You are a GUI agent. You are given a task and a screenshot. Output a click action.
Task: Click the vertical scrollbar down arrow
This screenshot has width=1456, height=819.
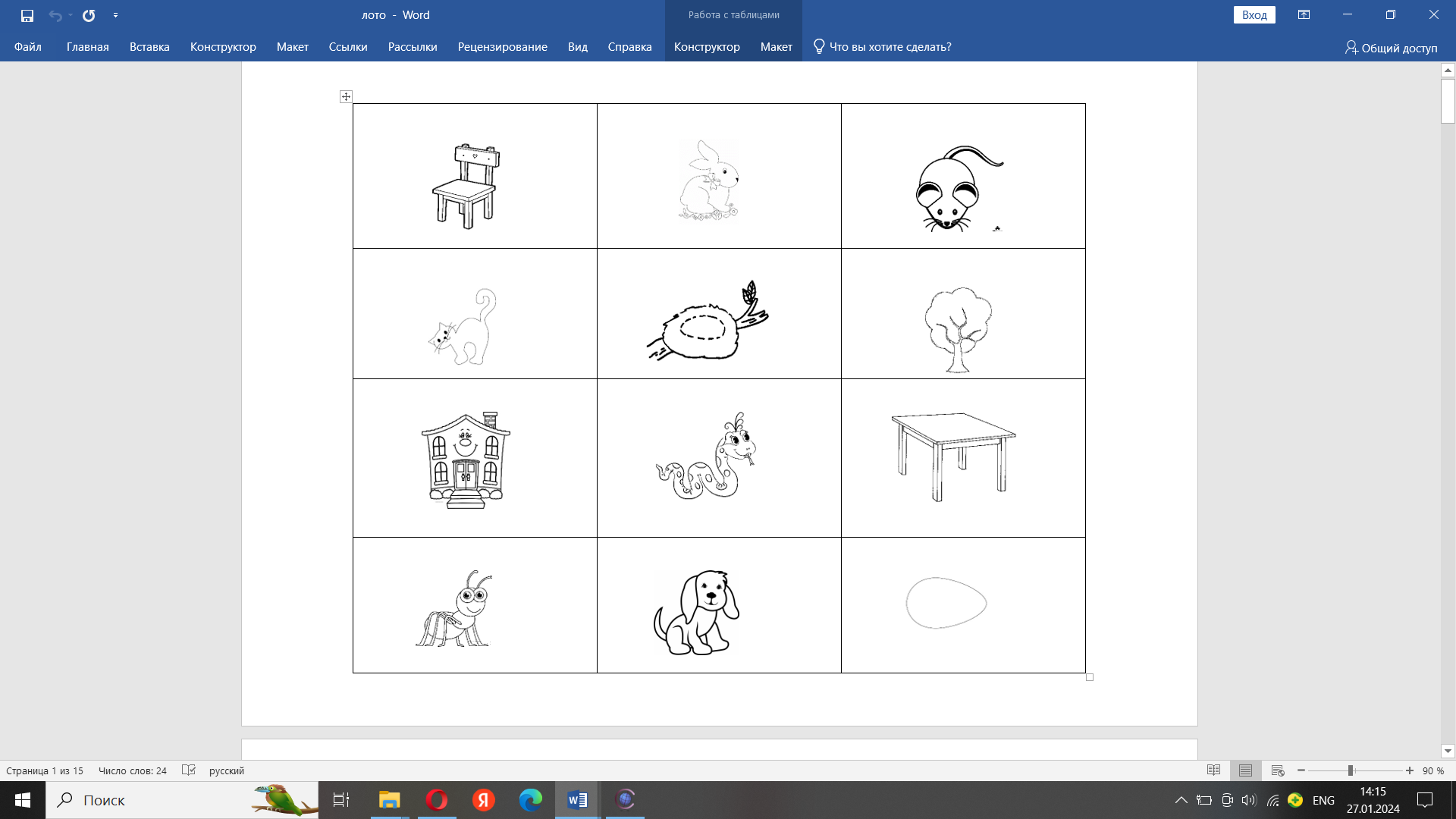coord(1448,751)
